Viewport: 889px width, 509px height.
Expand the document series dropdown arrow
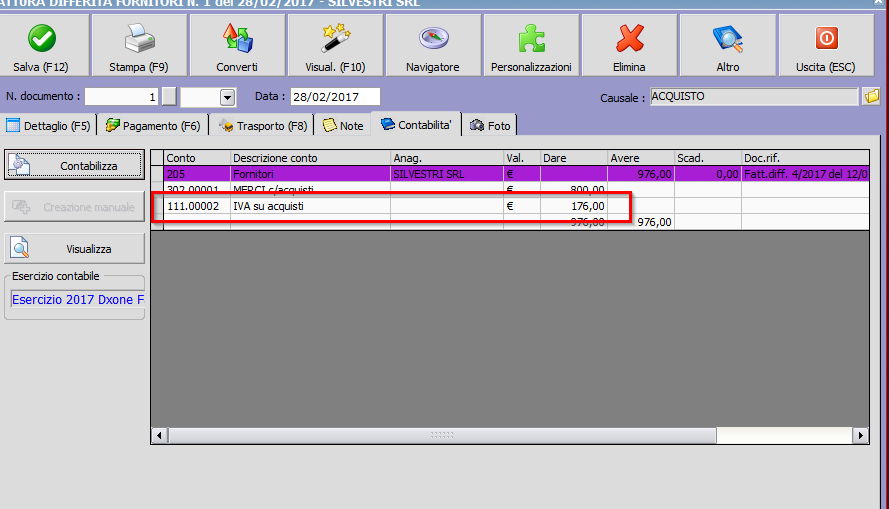coord(227,97)
